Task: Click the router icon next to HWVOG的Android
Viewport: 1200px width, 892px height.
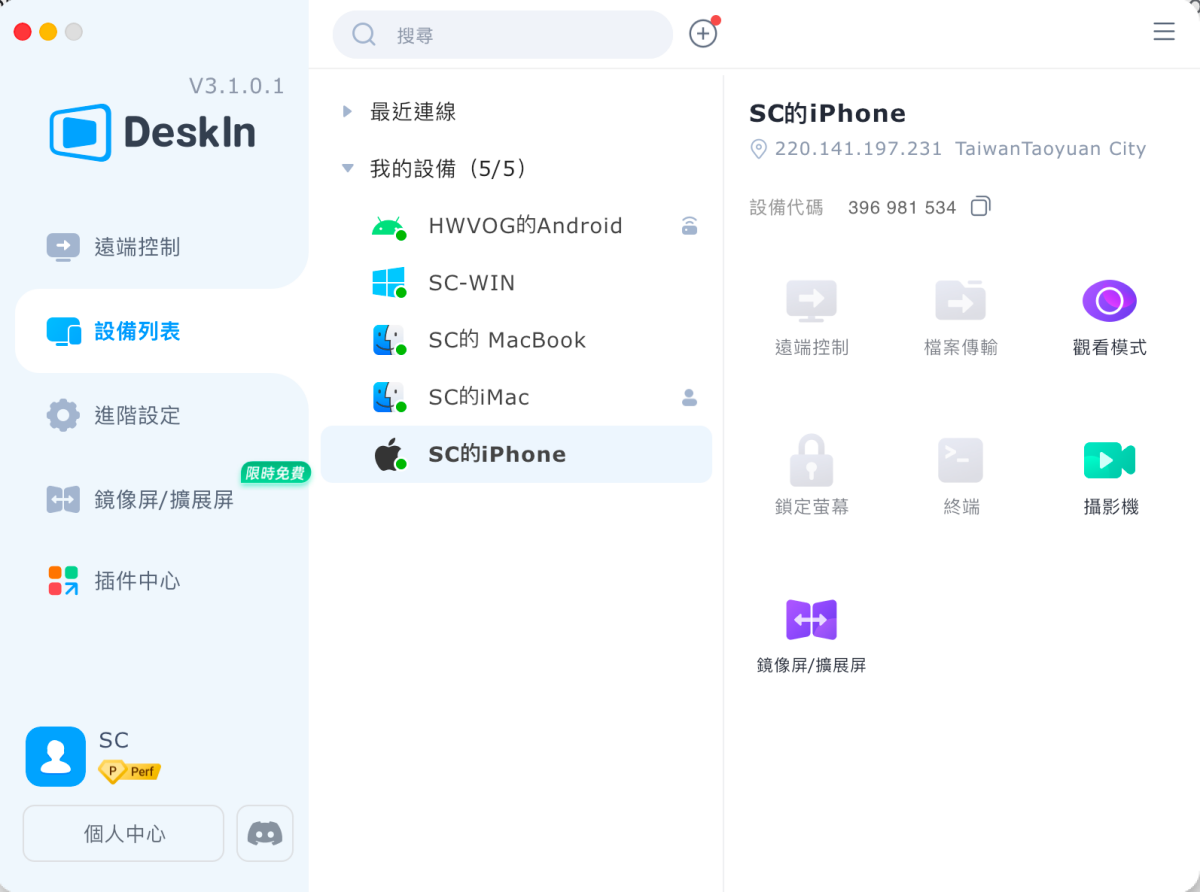Action: point(689,226)
